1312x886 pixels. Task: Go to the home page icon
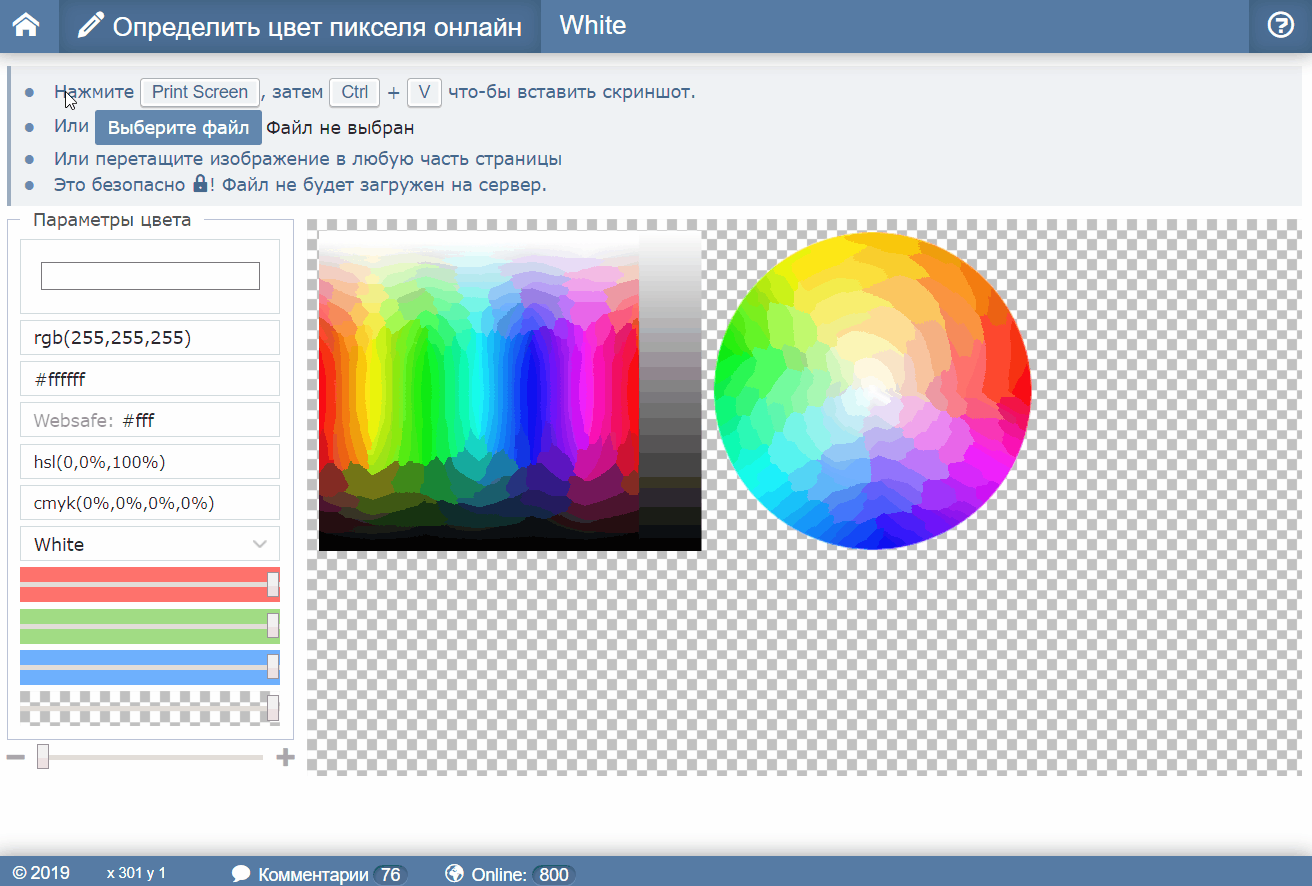[26, 26]
